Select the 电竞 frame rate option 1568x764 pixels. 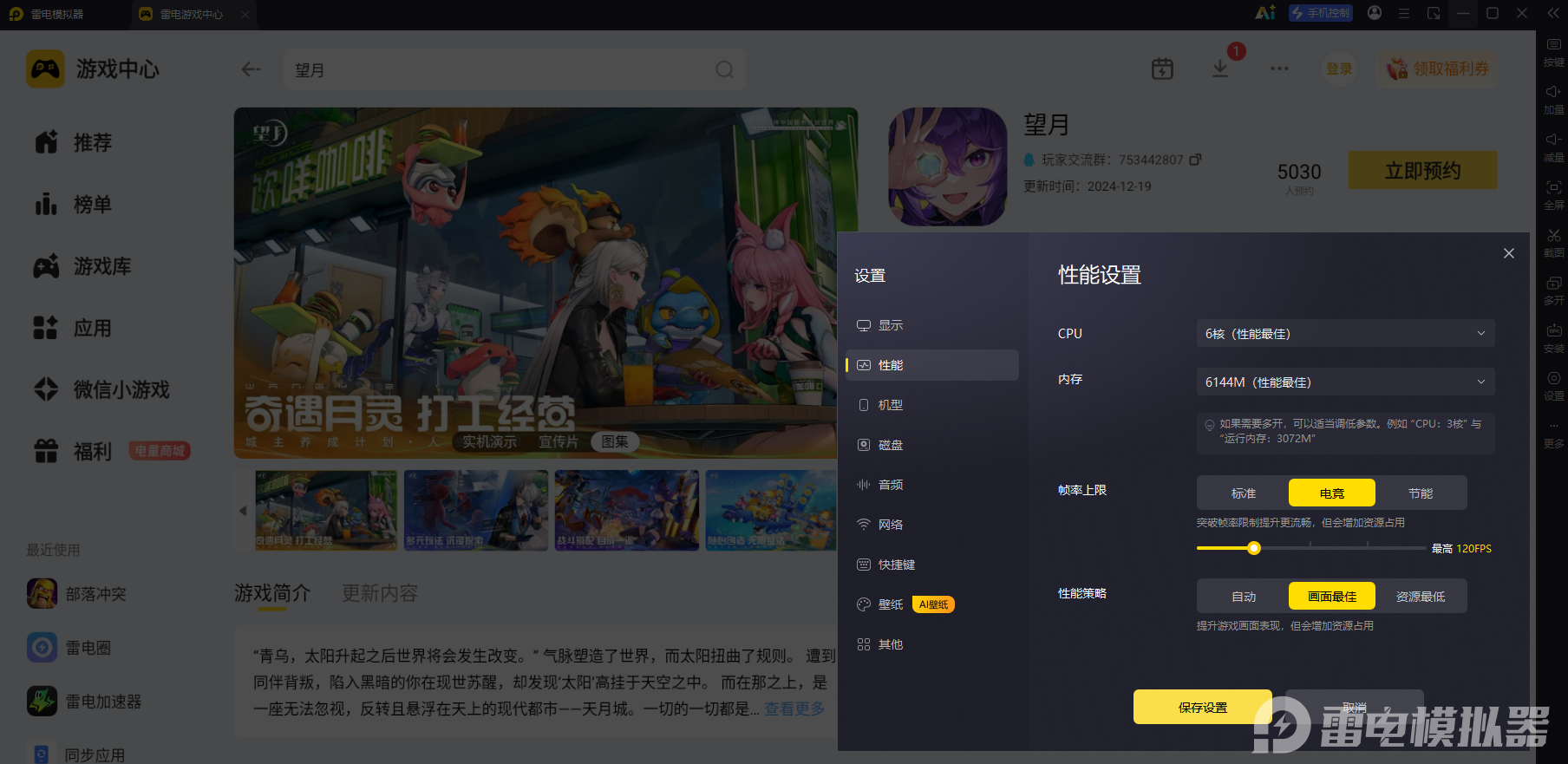(1332, 493)
